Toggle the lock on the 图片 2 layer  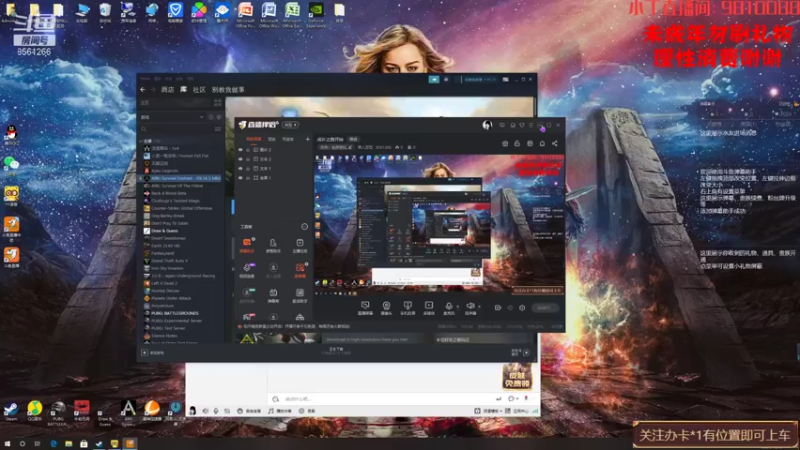click(x=248, y=150)
